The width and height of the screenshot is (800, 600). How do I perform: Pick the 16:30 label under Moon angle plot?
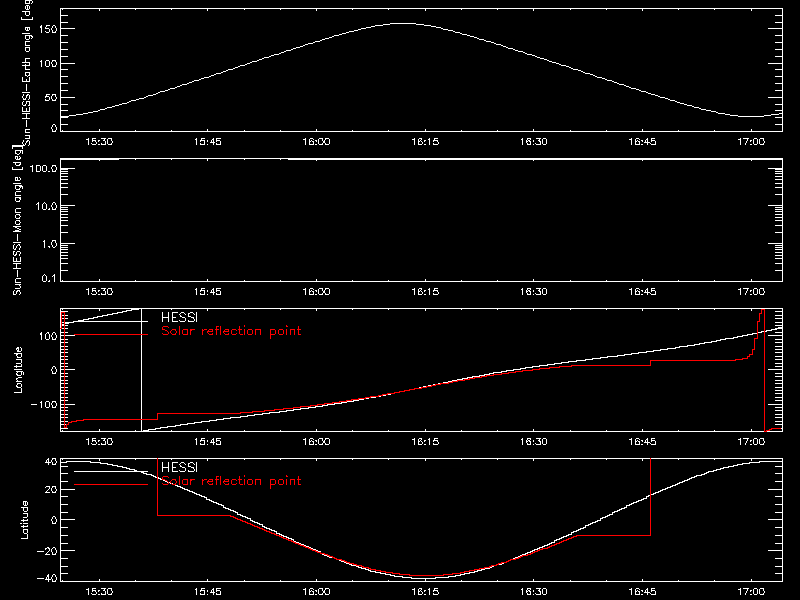534,291
